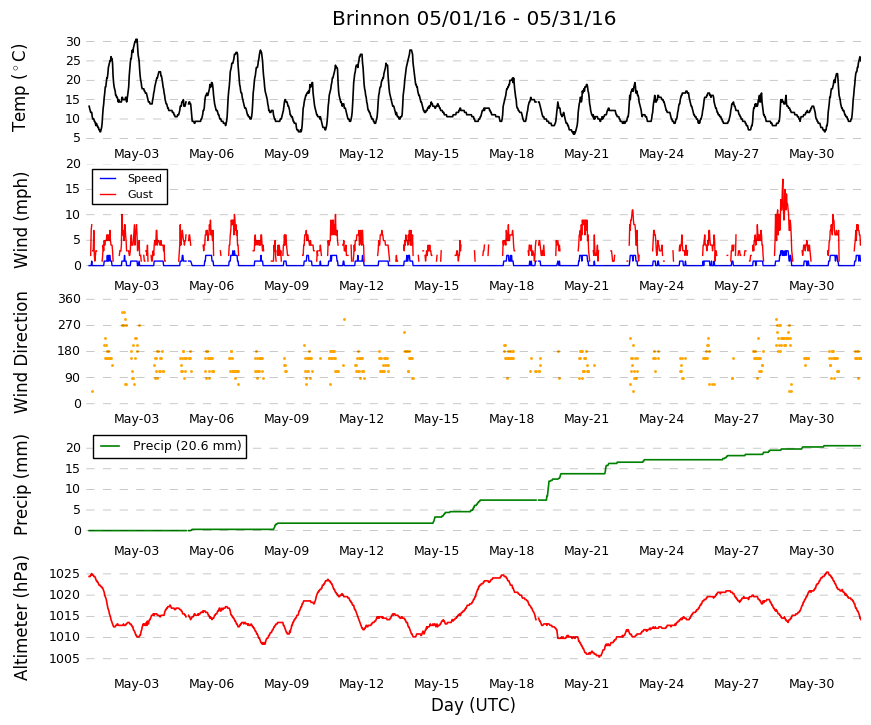Click the chart title Brinnon 05/01/16 - 05/31/16
Screen dimensions: 871x725
(x=474, y=18)
